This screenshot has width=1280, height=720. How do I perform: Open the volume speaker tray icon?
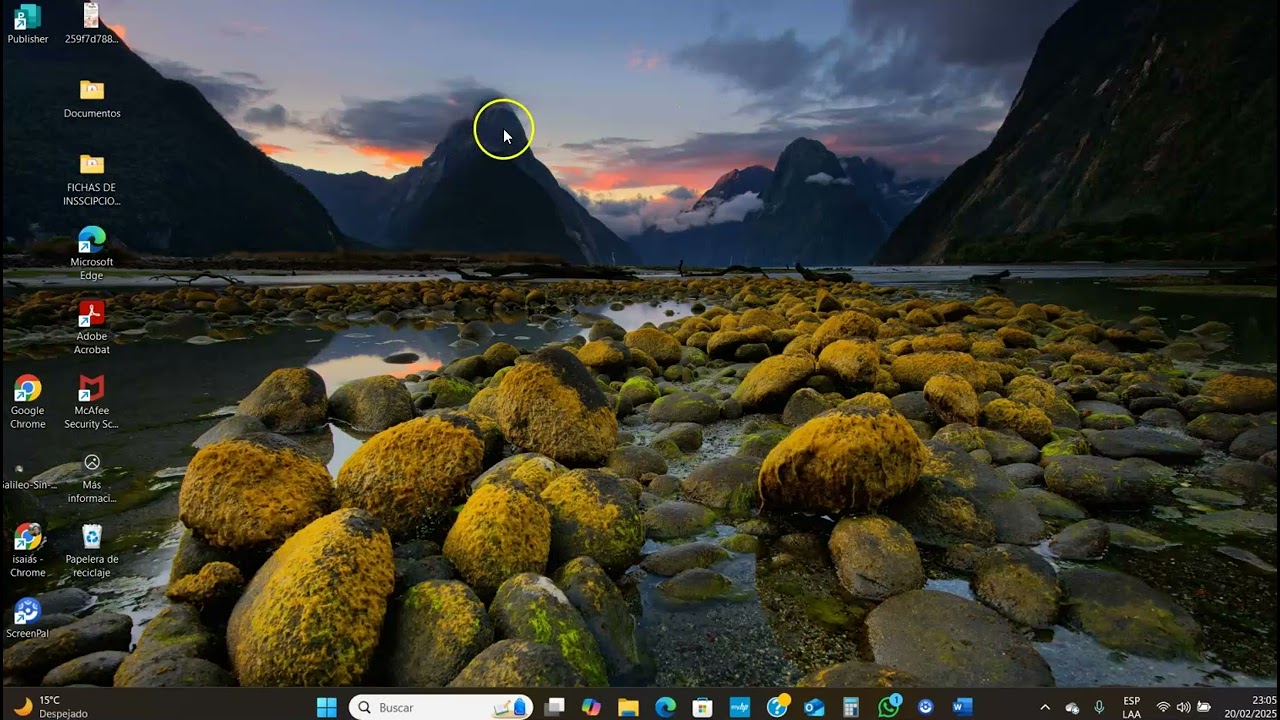tap(1184, 707)
